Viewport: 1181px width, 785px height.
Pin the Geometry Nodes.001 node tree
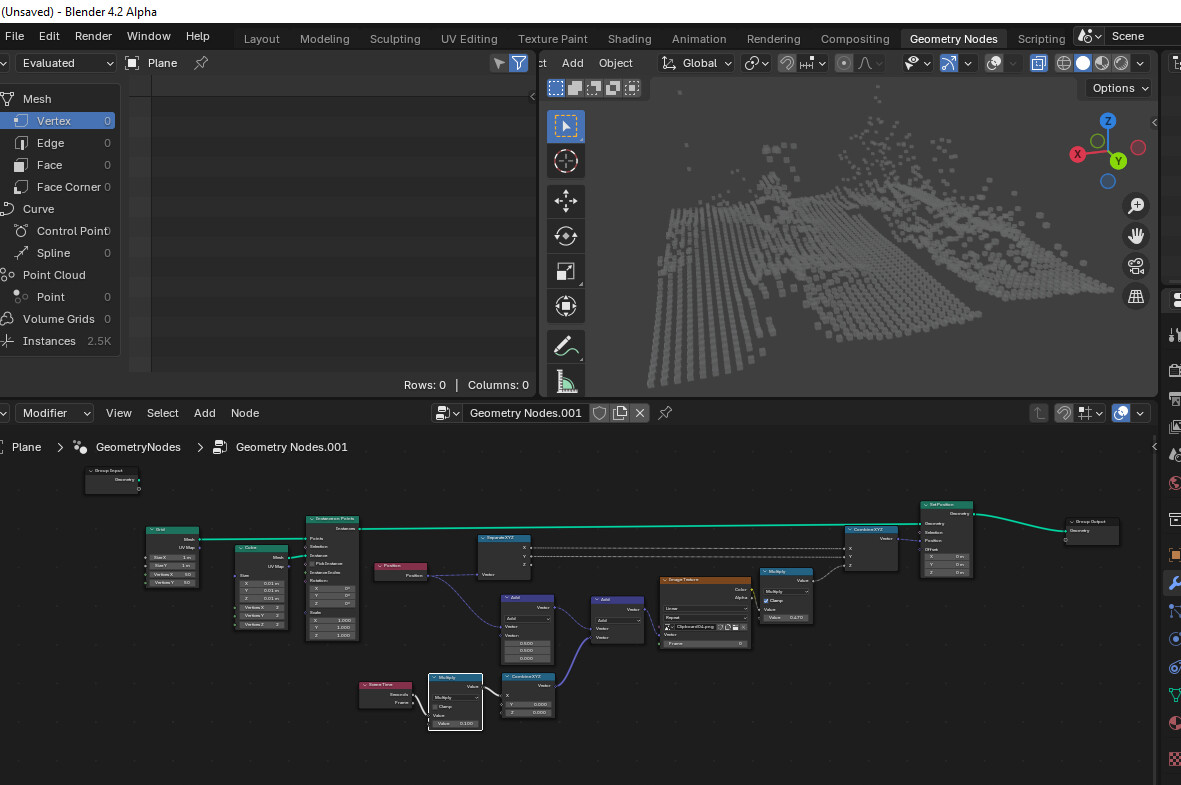[x=665, y=413]
